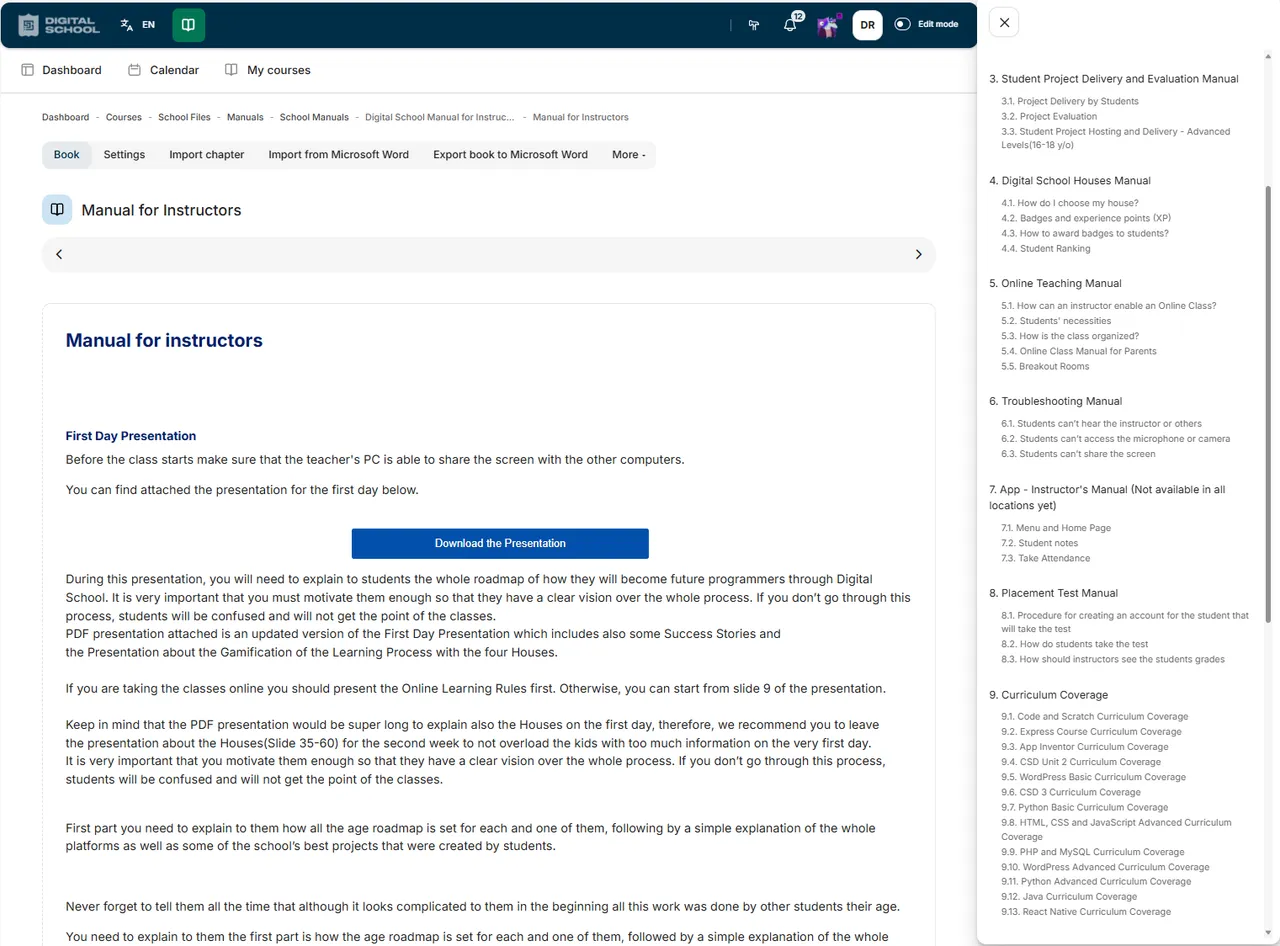Click the purple house avatar icon
Image resolution: width=1280 pixels, height=946 pixels.
click(x=828, y=25)
